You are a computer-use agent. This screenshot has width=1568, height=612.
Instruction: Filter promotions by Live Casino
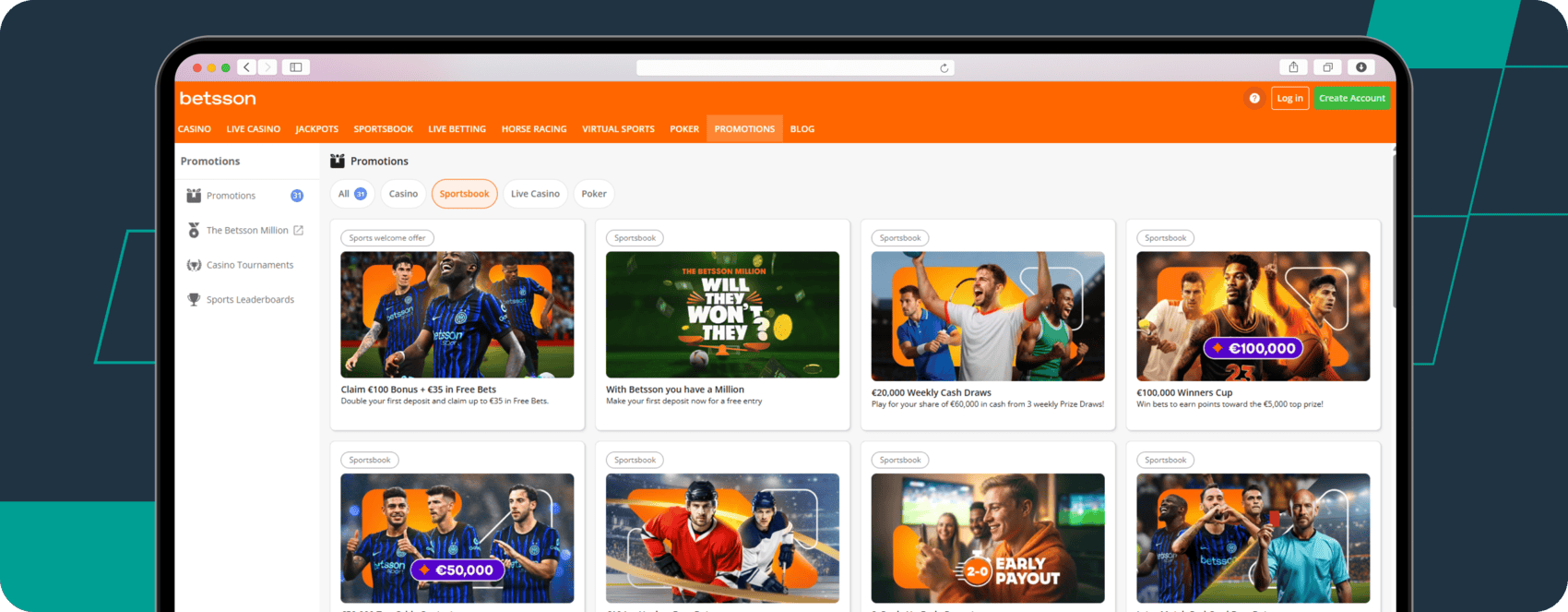[535, 194]
